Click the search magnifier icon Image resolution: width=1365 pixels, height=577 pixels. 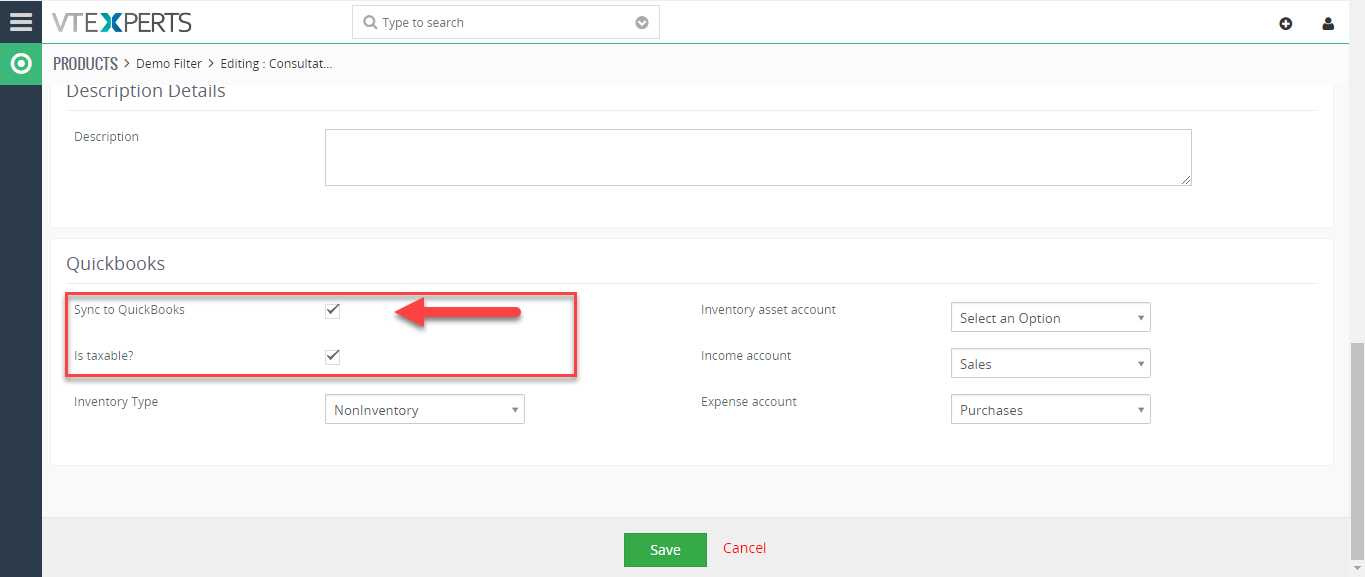[370, 22]
